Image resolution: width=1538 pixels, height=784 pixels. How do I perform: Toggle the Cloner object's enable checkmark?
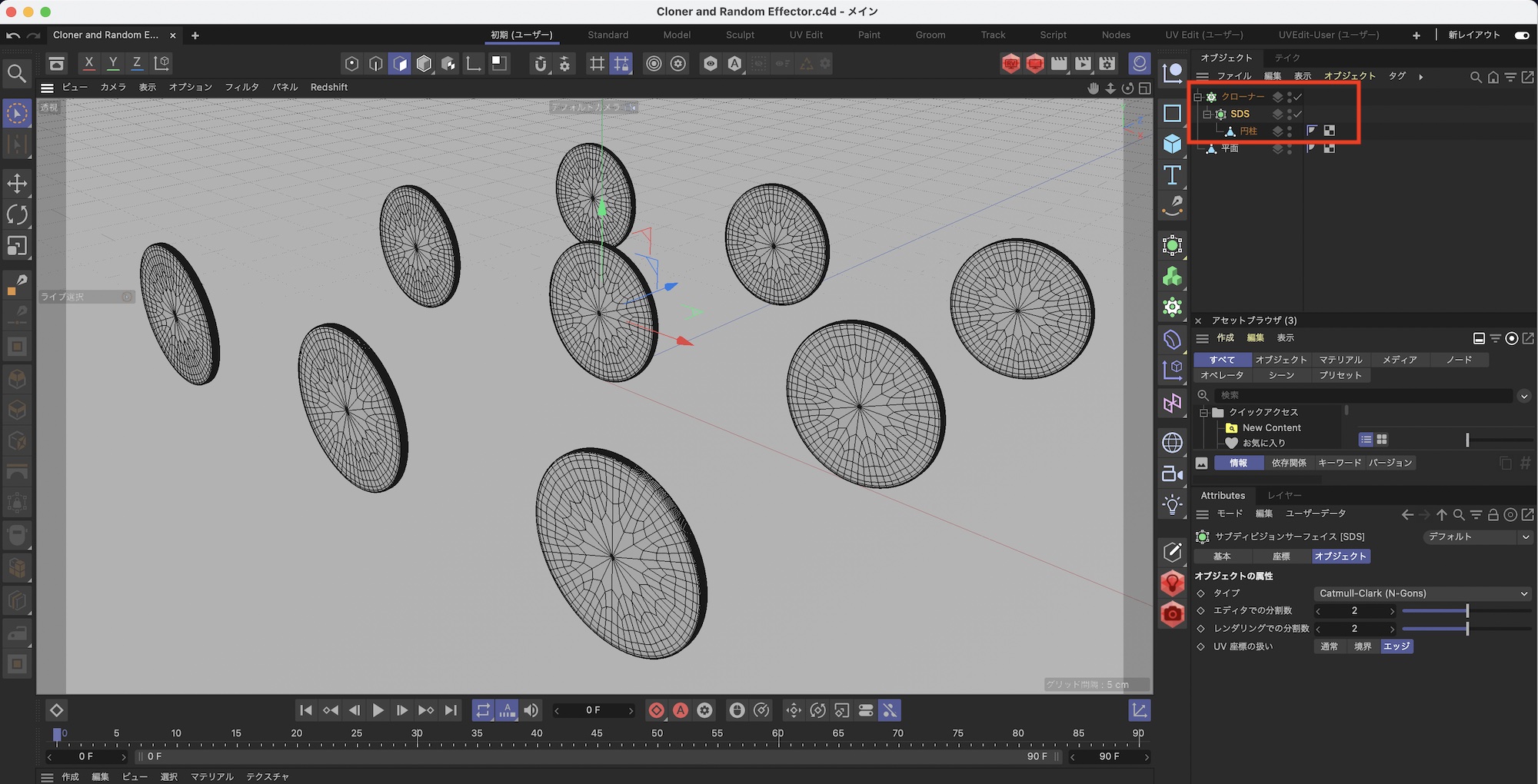[1297, 97]
